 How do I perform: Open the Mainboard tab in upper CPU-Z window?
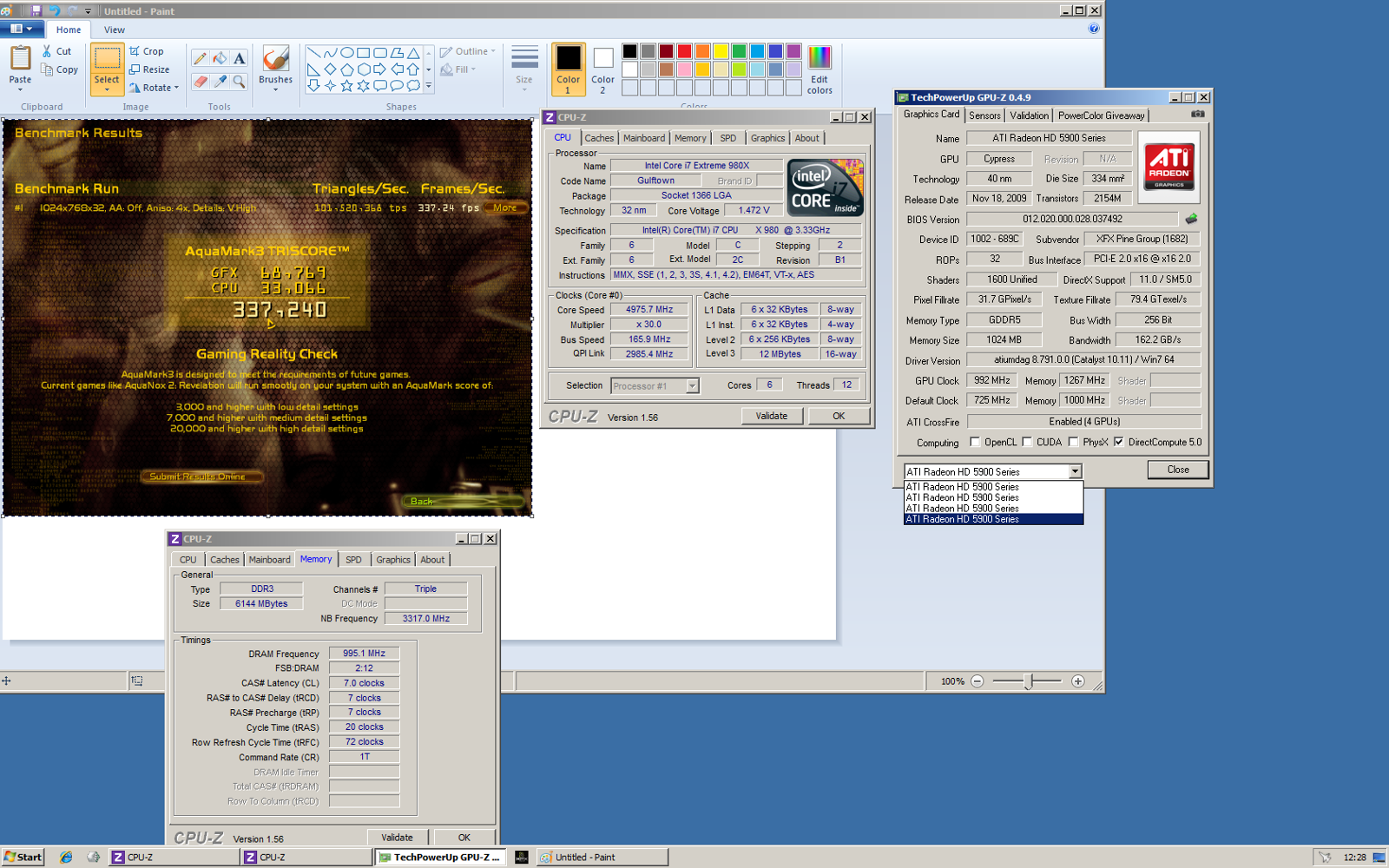644,138
